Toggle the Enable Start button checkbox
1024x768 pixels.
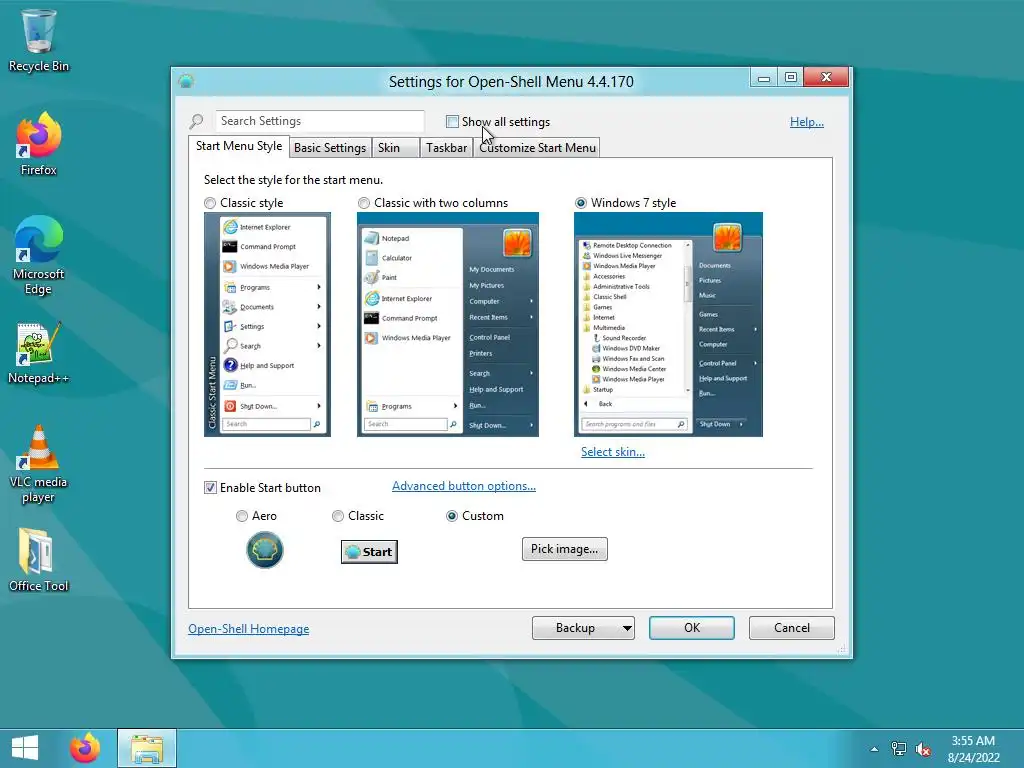[x=210, y=488]
